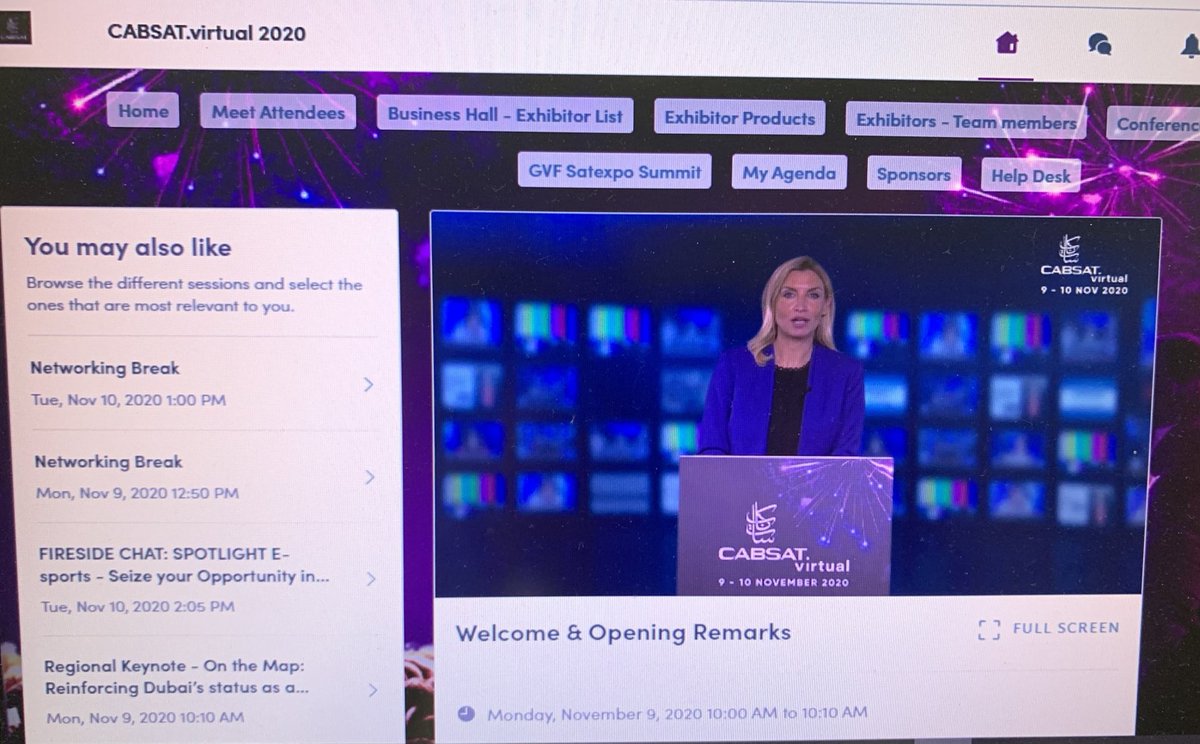
Task: Open the Conference button
Action: [1154, 124]
